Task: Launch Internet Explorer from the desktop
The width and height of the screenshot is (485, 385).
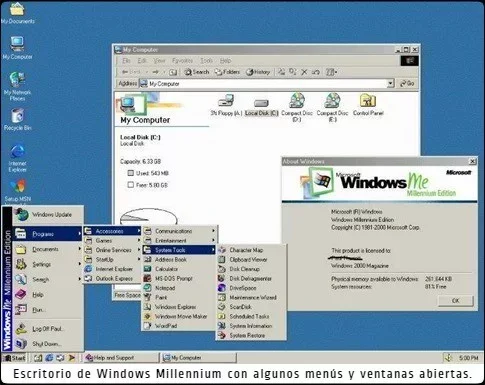Action: (x=17, y=158)
